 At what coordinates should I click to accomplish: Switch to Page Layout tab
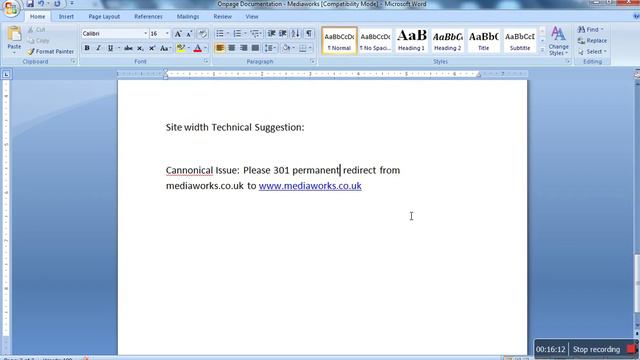[104, 17]
